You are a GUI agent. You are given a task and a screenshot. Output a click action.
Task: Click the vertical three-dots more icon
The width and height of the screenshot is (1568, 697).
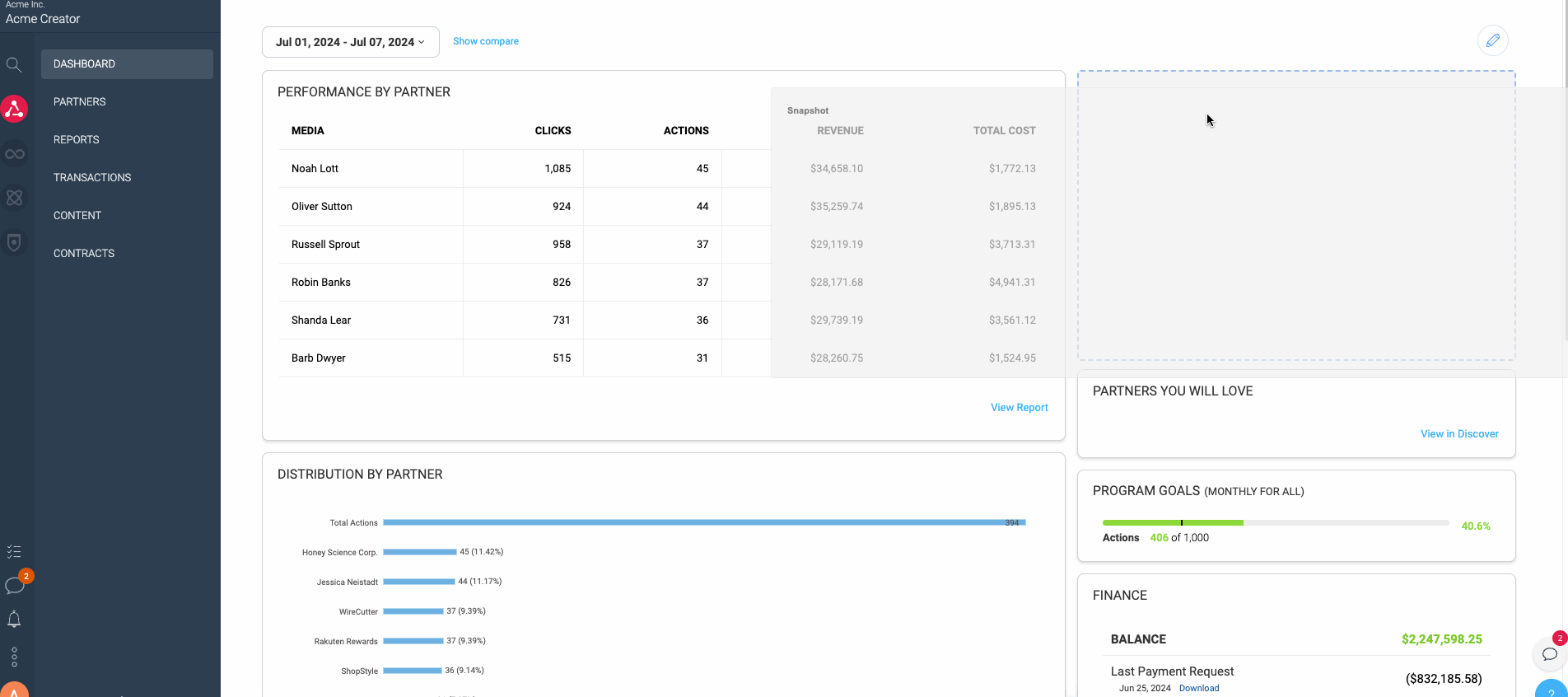(14, 657)
